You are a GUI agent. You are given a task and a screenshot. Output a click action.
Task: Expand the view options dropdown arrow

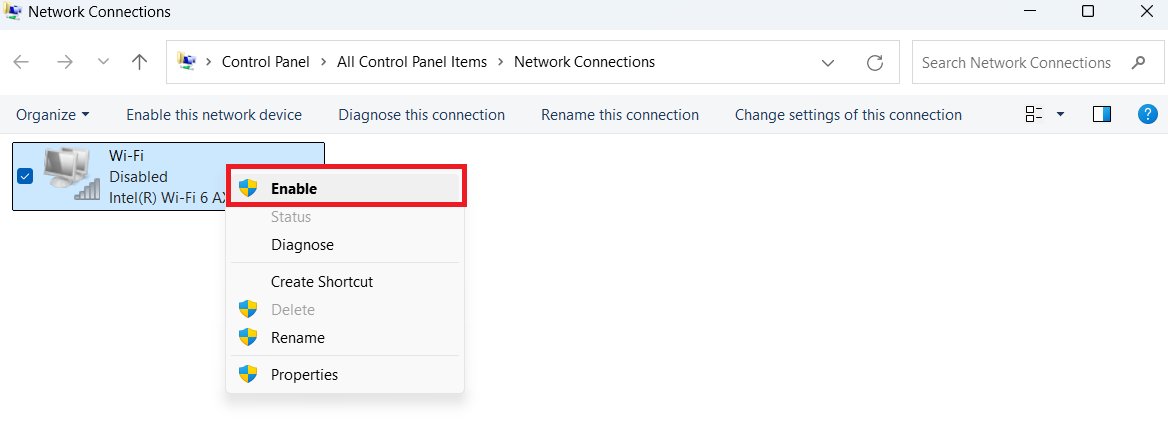coord(1060,114)
